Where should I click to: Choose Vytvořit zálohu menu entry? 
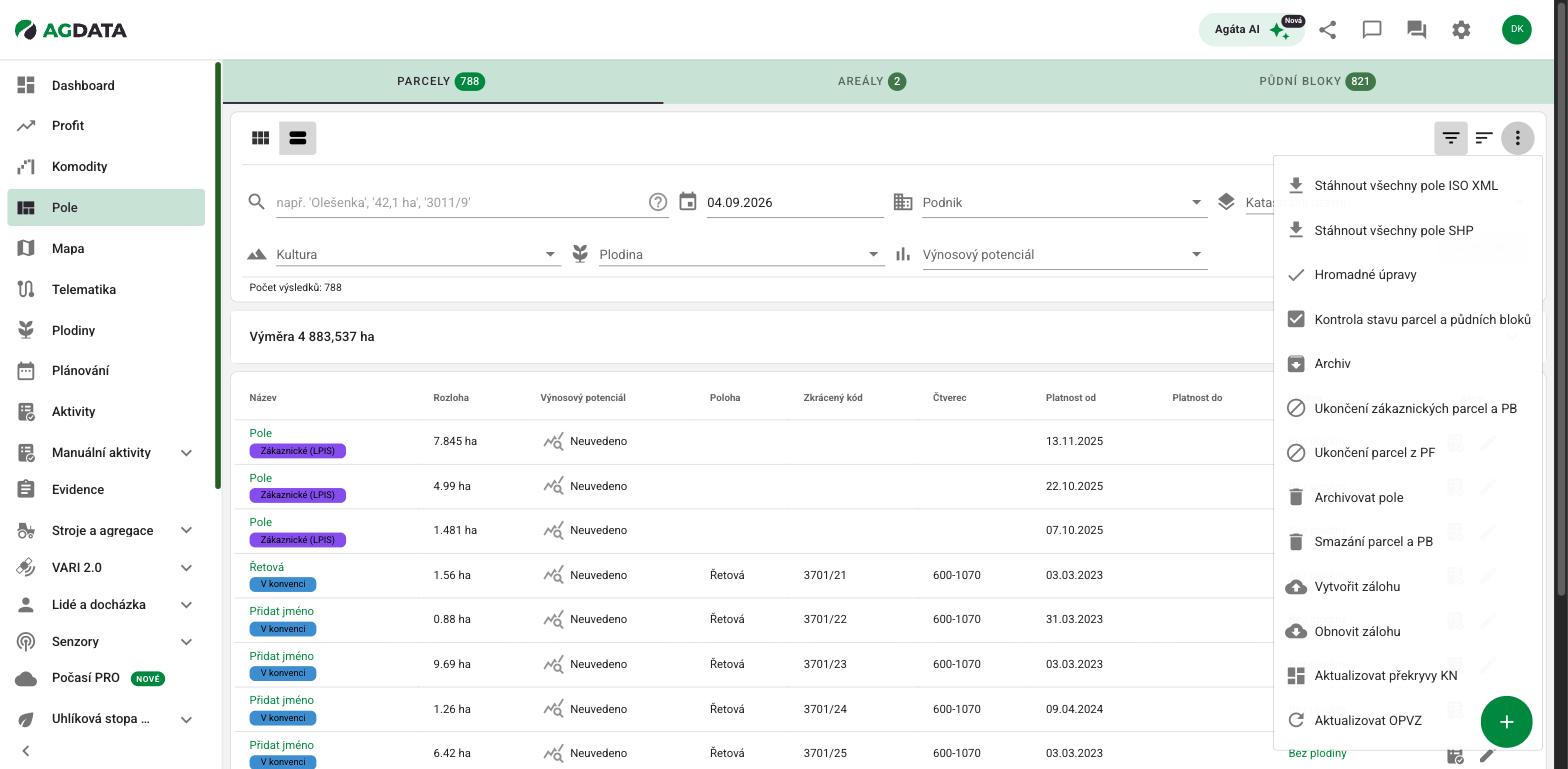point(1408,587)
